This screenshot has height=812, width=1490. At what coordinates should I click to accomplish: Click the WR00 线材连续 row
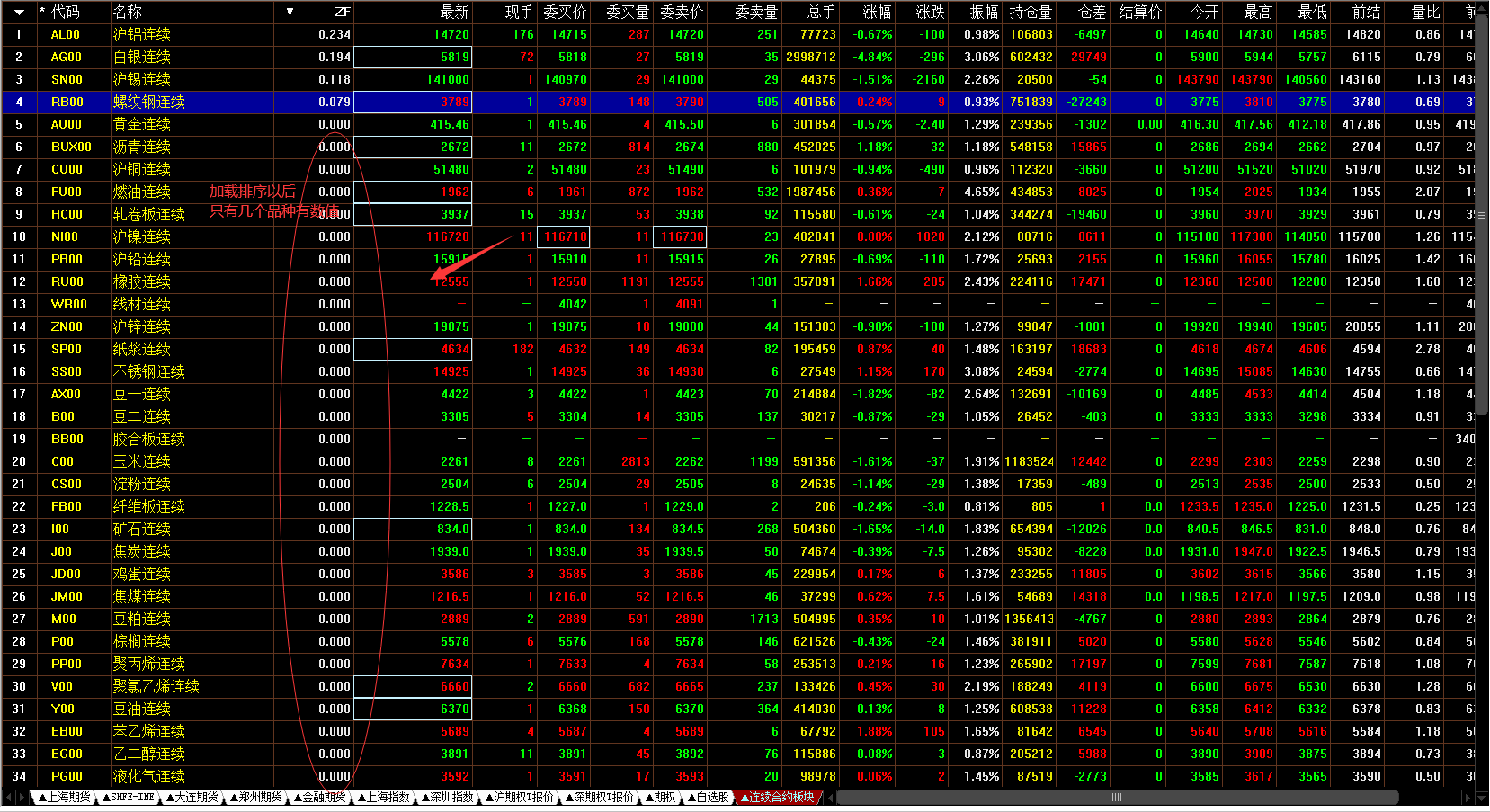(x=738, y=304)
